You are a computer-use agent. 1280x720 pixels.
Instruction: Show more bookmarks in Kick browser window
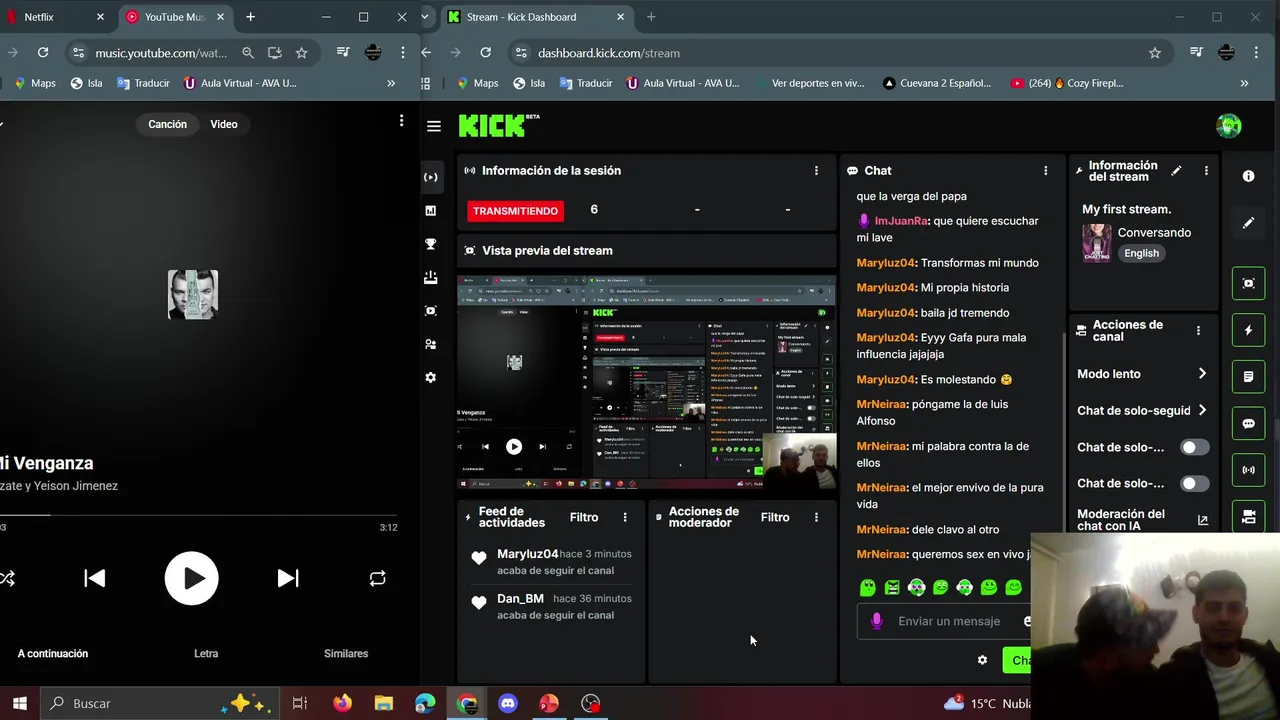1244,83
